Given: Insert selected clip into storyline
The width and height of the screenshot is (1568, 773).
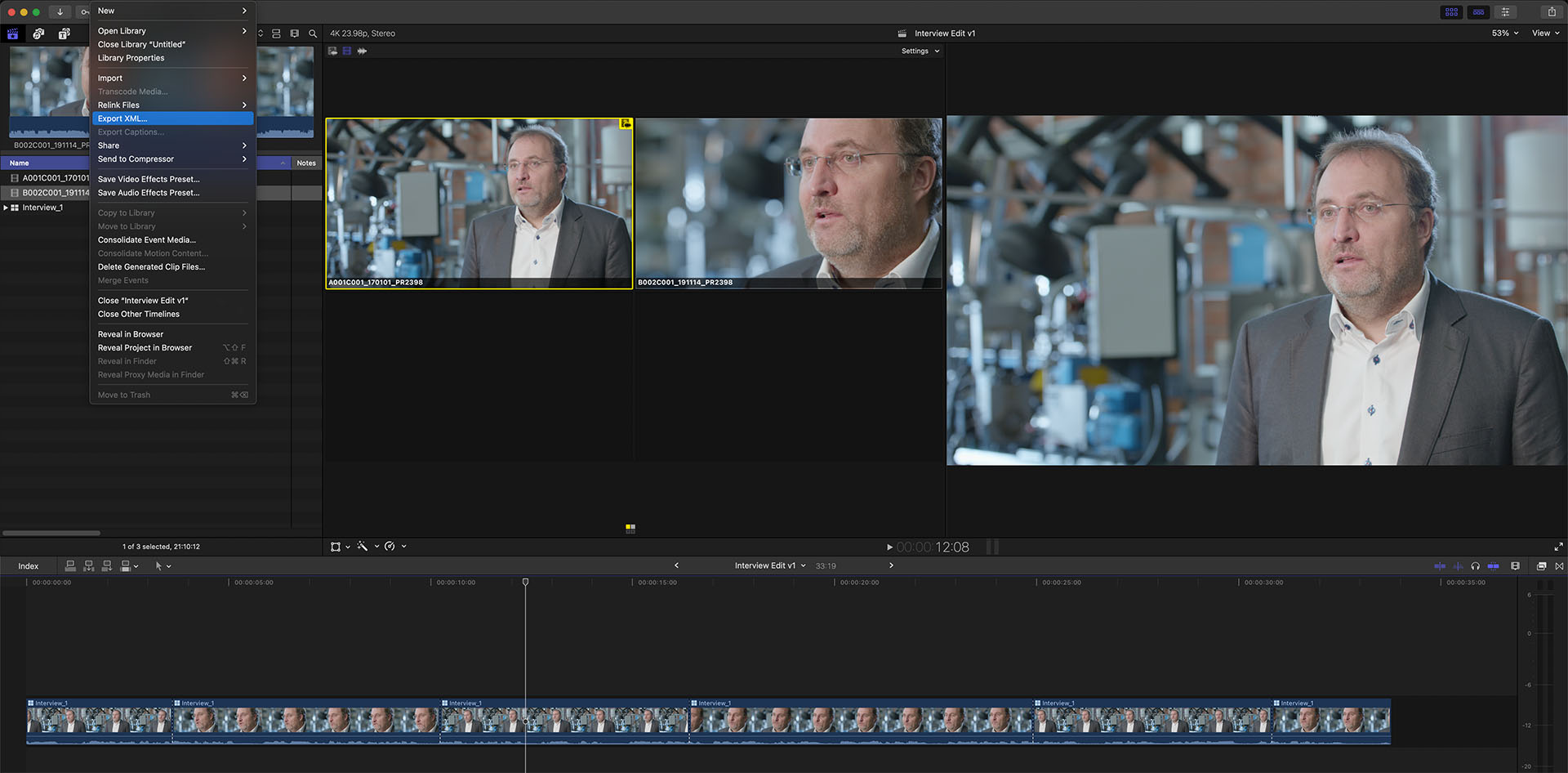Looking at the screenshot, I should 88,565.
